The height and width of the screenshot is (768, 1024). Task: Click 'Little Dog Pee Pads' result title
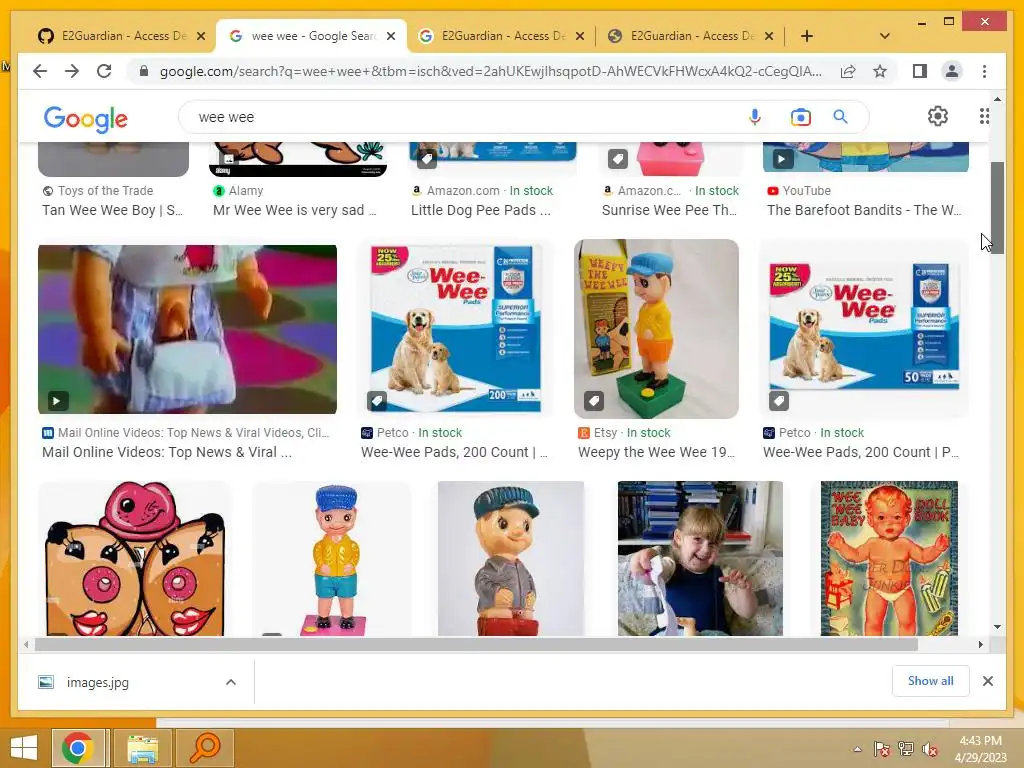(x=481, y=210)
